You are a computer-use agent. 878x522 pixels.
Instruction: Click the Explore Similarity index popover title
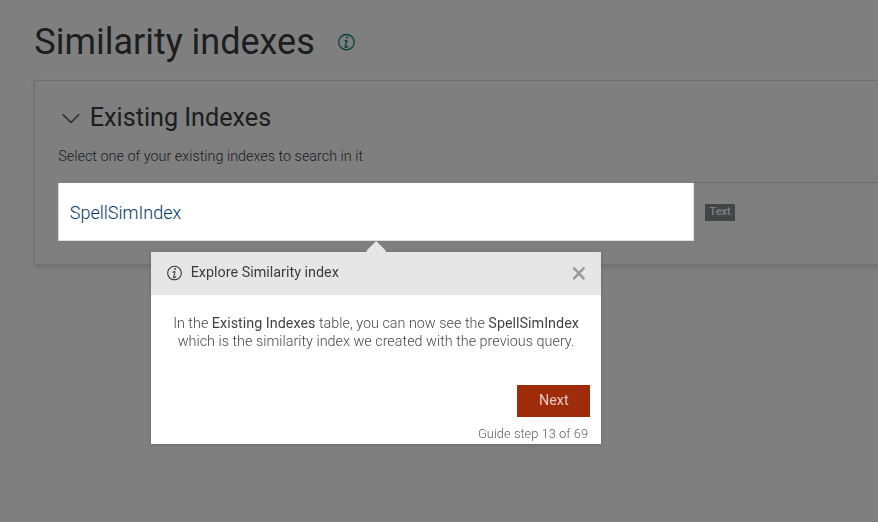coord(265,272)
